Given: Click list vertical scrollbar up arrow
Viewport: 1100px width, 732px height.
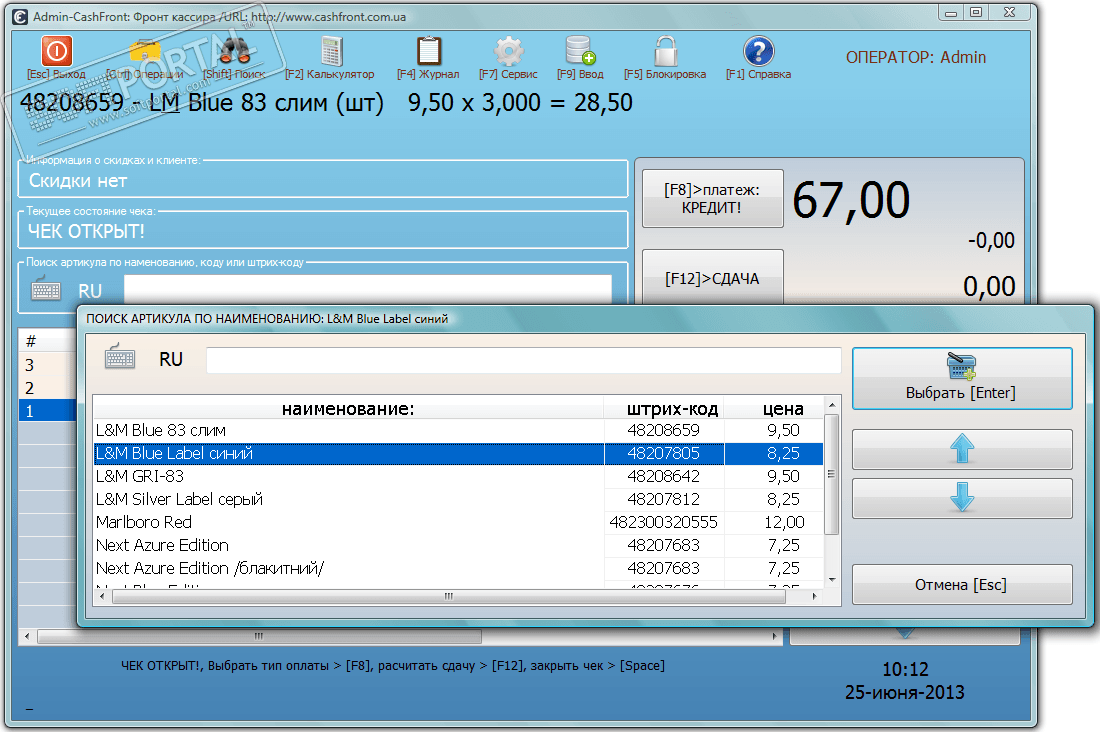Looking at the screenshot, I should coord(832,405).
